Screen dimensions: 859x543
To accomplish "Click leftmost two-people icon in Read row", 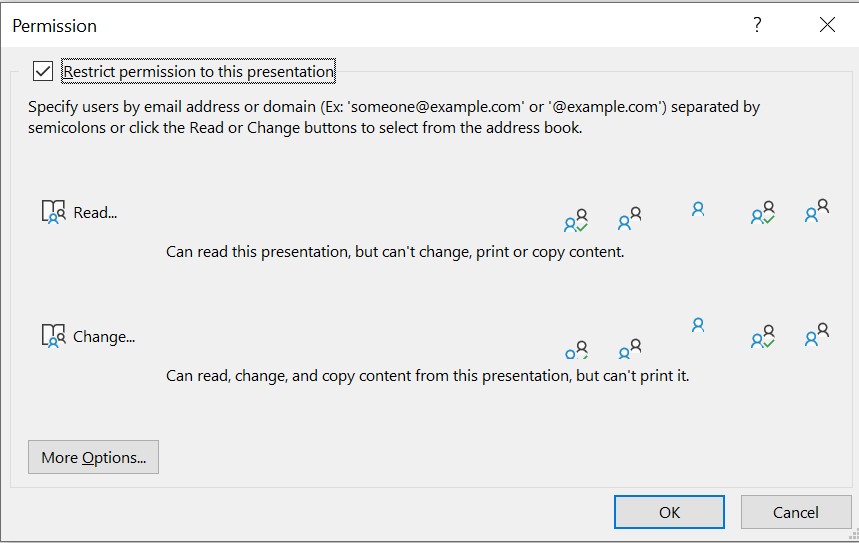I will 629,218.
